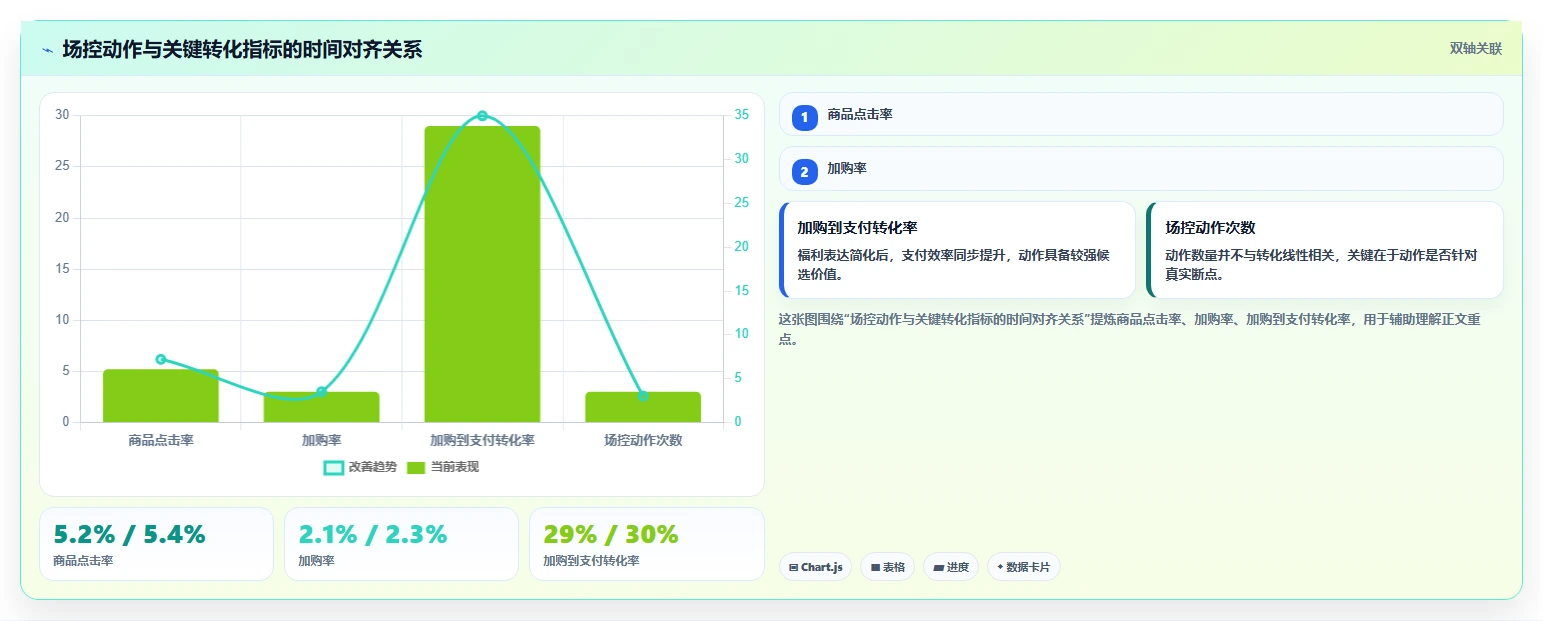Click the icon inside 进度 chip
The width and height of the screenshot is (1543, 621).
tap(939, 567)
